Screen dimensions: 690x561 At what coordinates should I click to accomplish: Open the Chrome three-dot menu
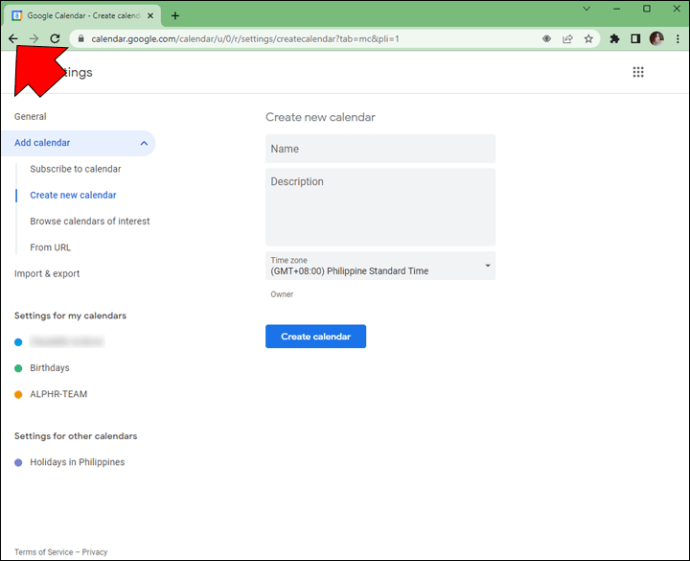(676, 39)
